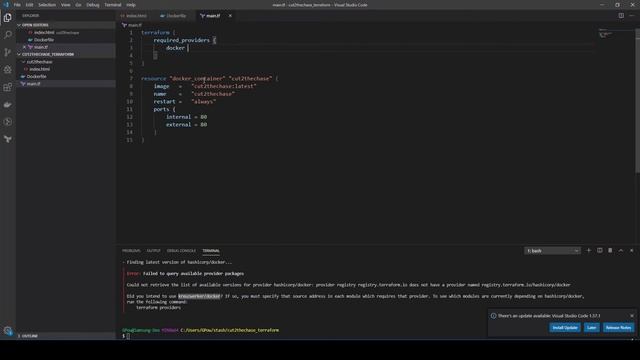Image resolution: width=640 pixels, height=360 pixels.
Task: Open the Terminal menu
Action: click(x=113, y=5)
